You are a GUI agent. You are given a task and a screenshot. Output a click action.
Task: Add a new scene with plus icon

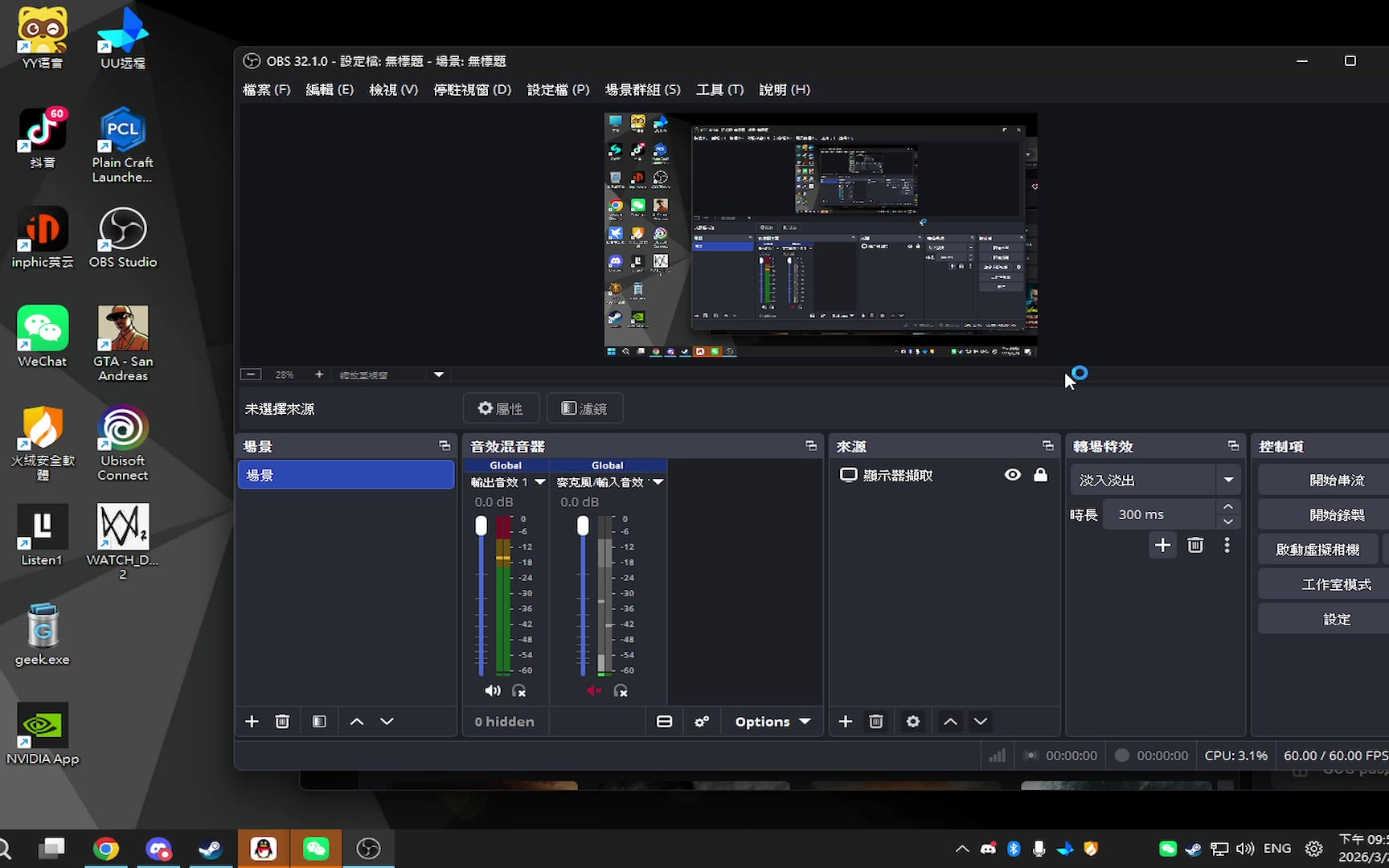tap(252, 722)
